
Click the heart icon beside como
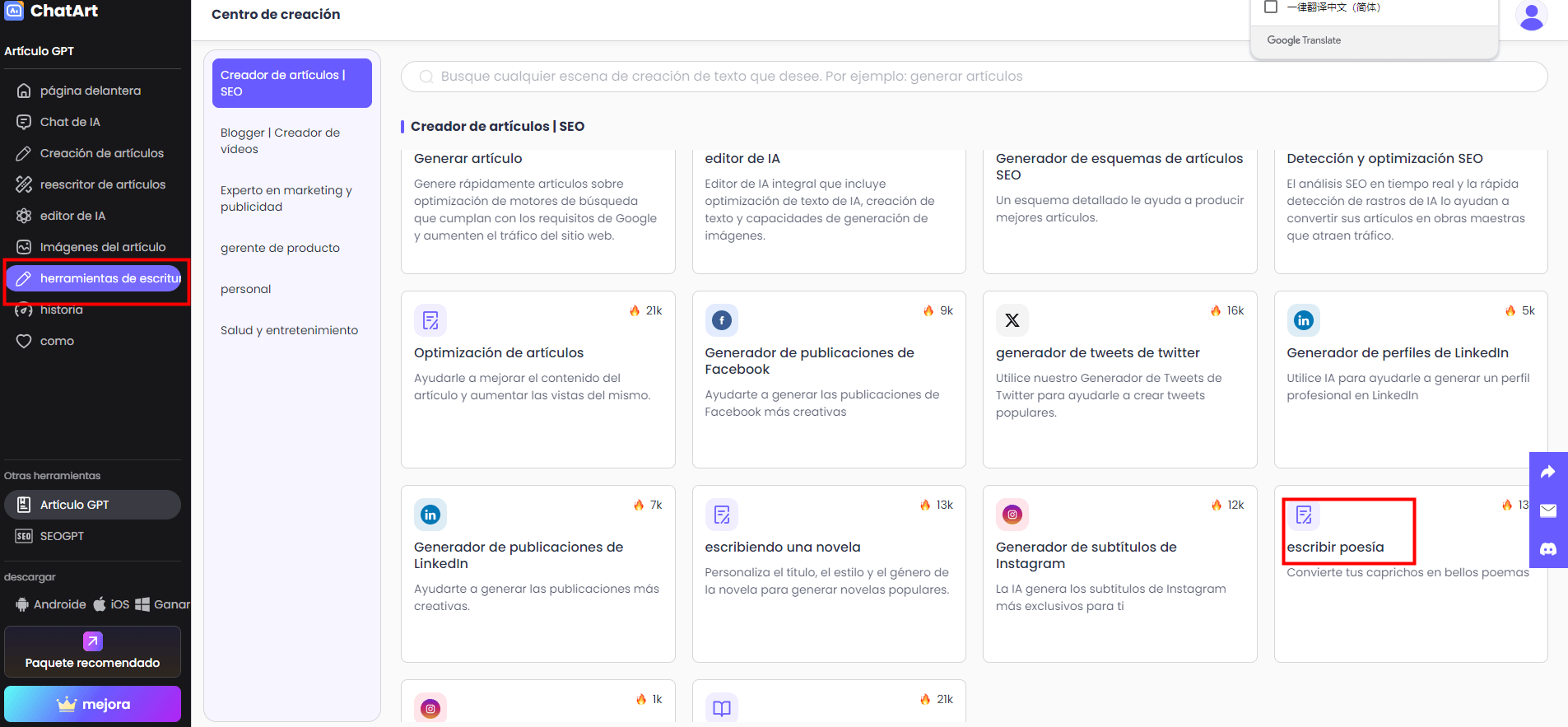(x=24, y=341)
